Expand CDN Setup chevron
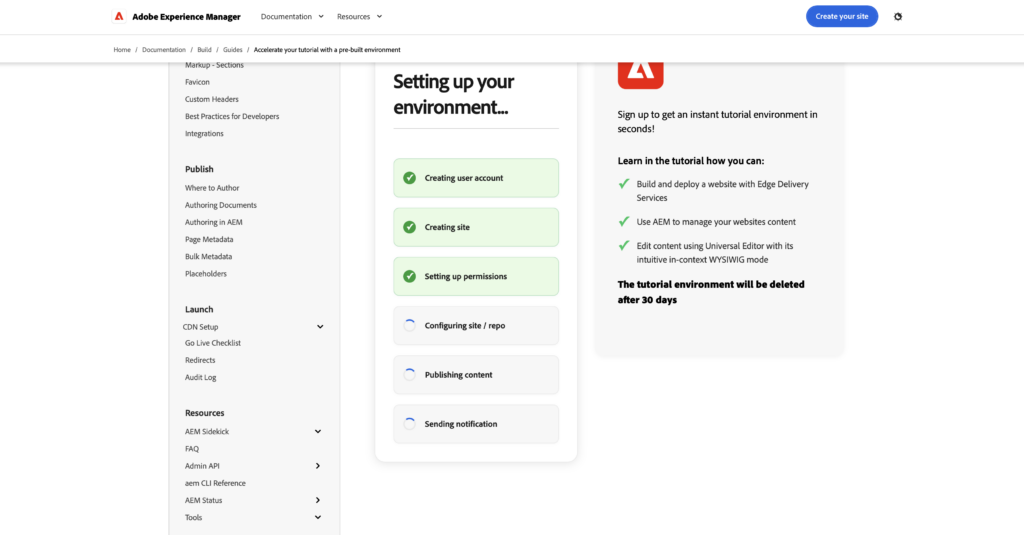The height and width of the screenshot is (535, 1024). 320,327
